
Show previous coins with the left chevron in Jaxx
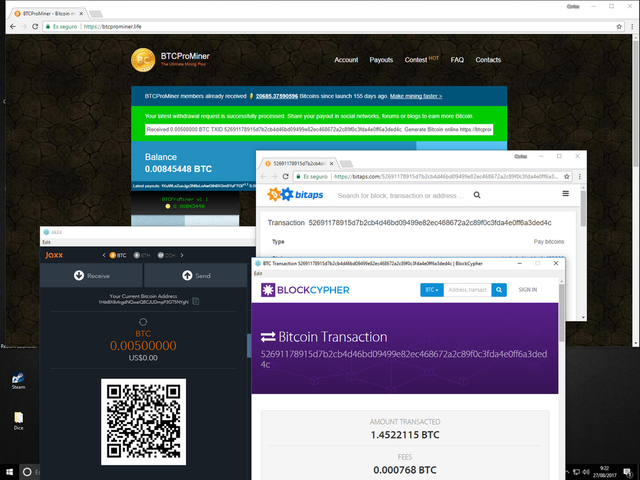104,255
